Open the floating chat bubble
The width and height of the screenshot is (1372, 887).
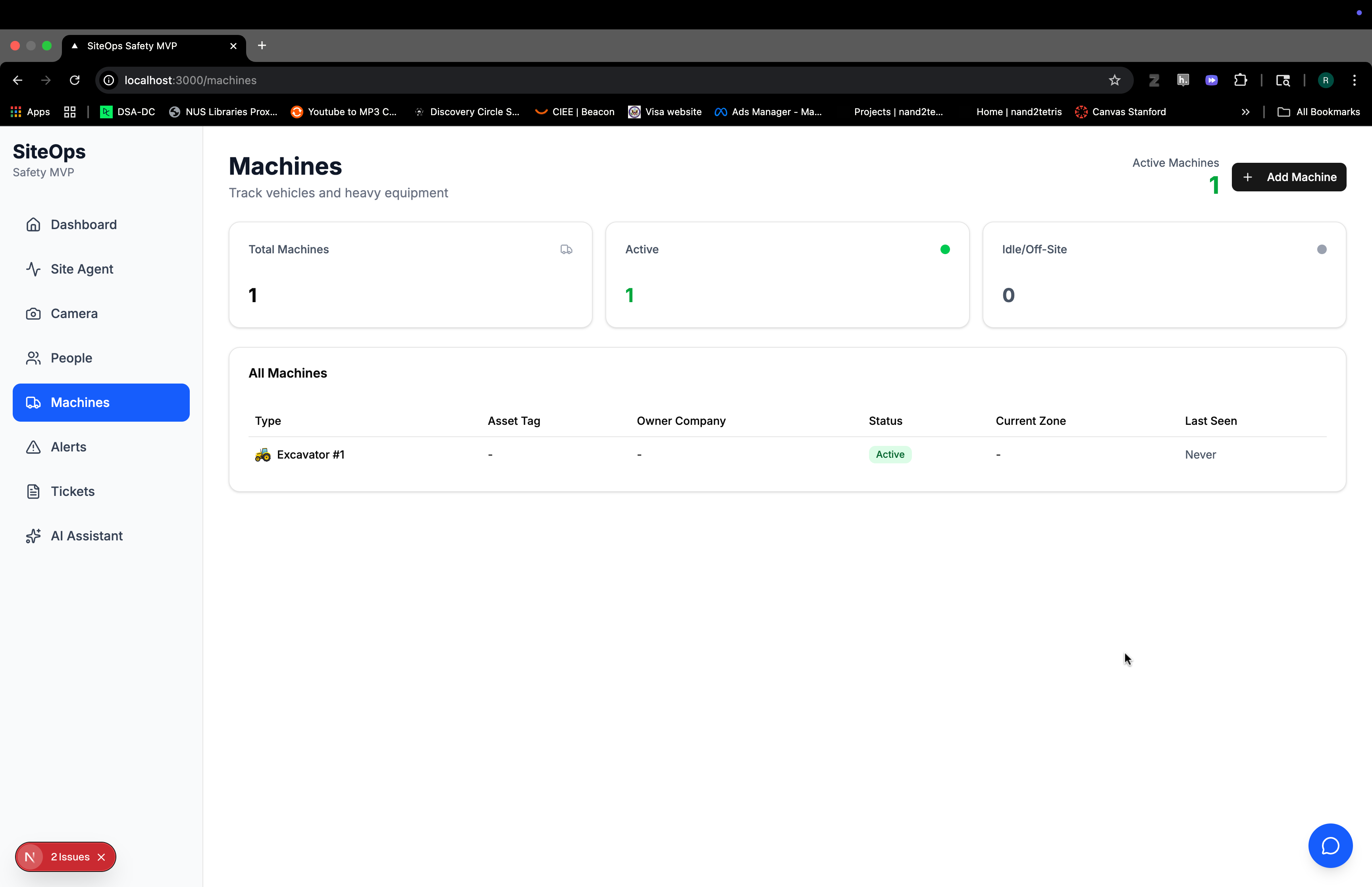(x=1330, y=846)
